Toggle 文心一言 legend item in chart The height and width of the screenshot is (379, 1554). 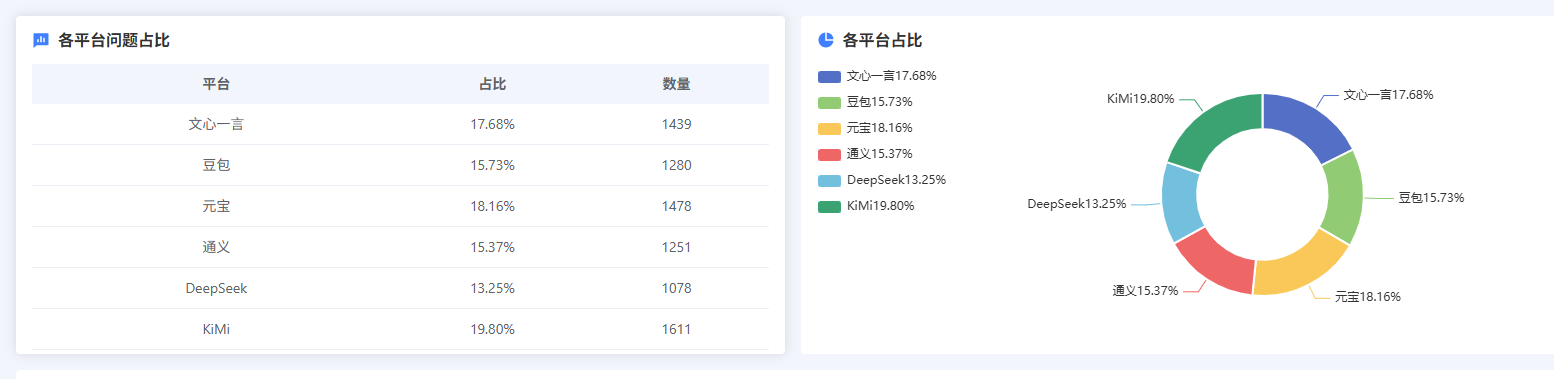pos(877,76)
